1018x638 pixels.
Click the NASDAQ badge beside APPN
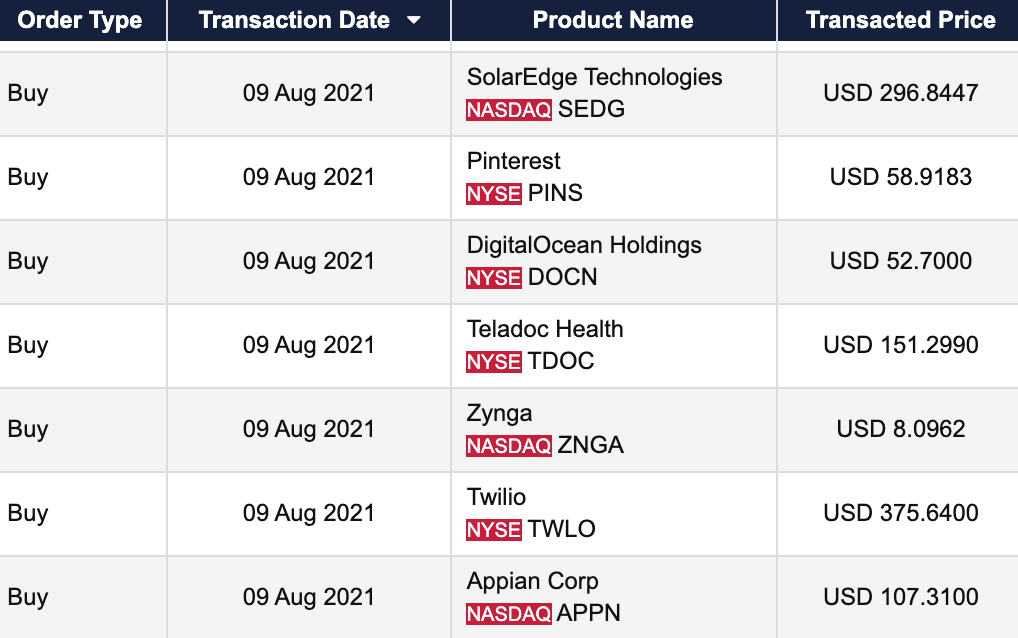tap(508, 614)
